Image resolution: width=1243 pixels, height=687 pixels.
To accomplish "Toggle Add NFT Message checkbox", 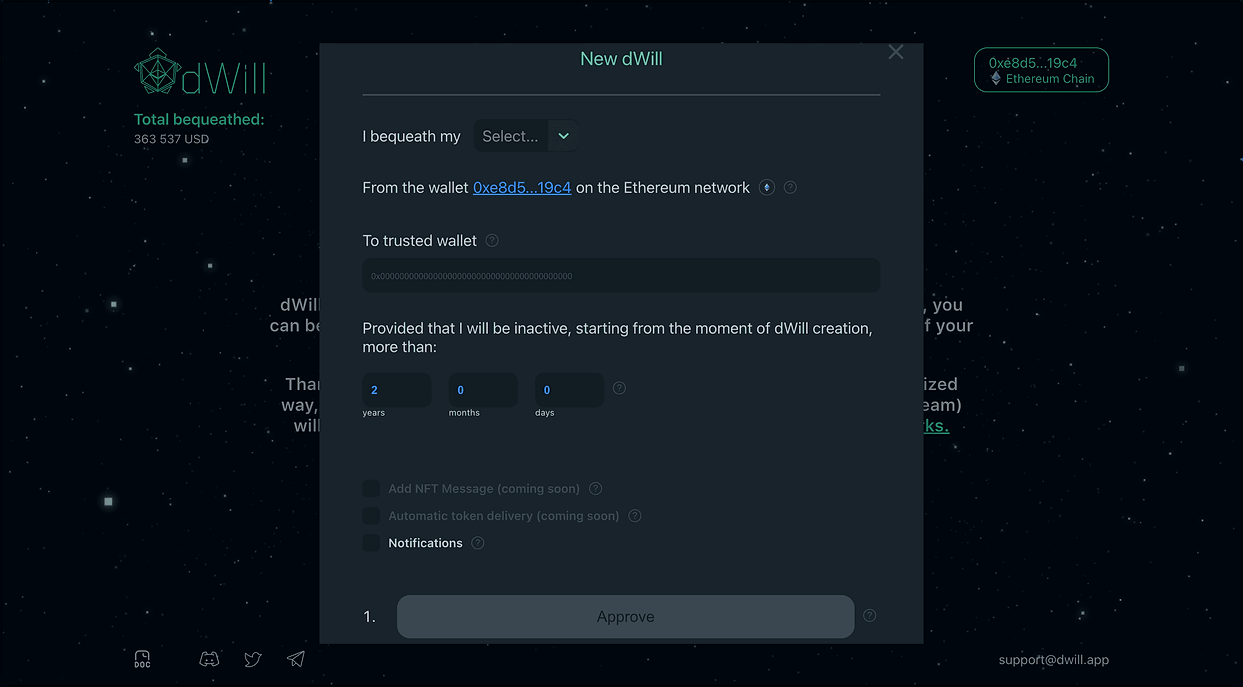I will 371,489.
